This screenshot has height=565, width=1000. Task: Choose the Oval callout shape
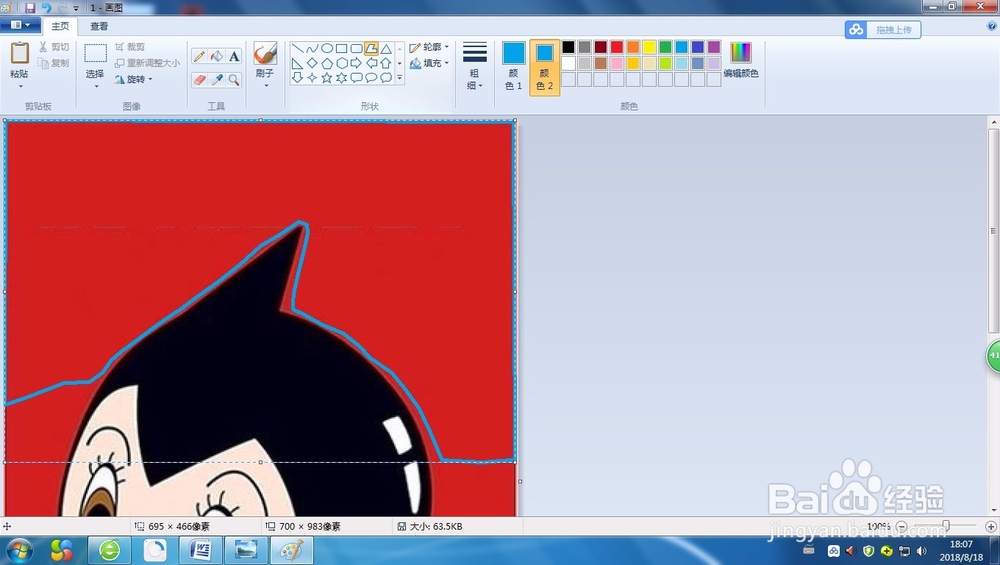(x=371, y=78)
